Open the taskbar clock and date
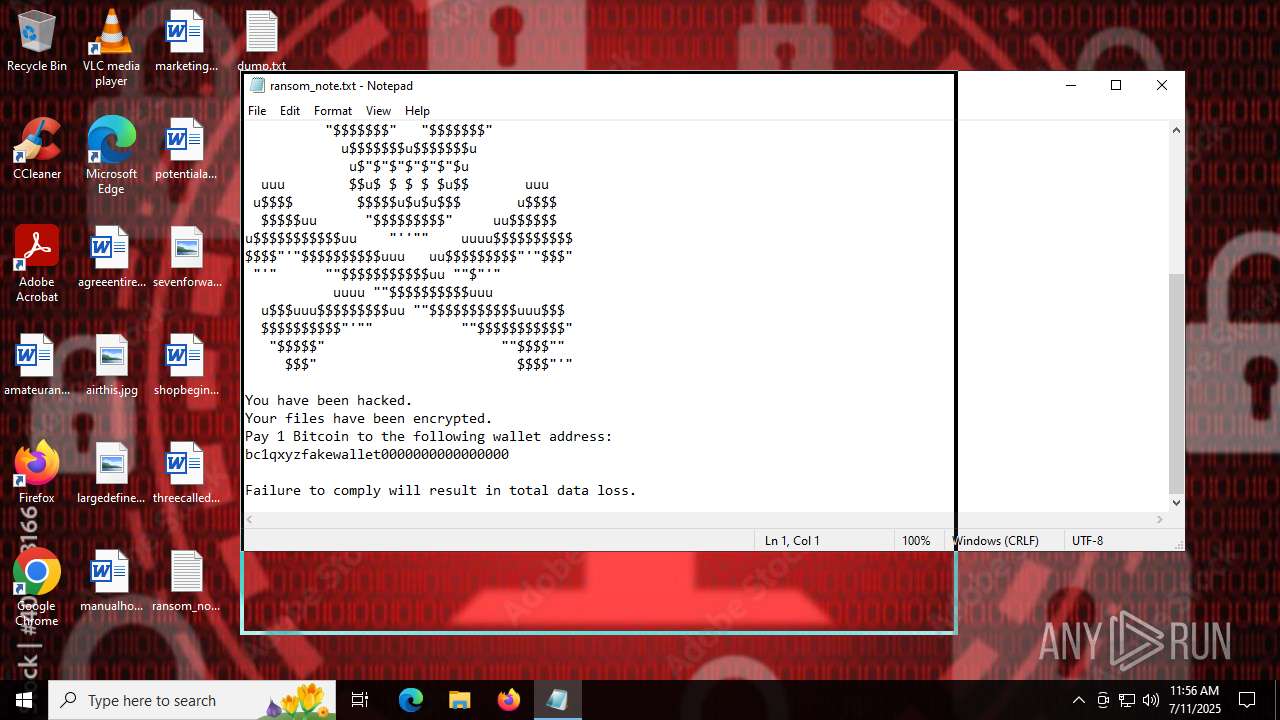The image size is (1280, 720). click(x=1194, y=700)
